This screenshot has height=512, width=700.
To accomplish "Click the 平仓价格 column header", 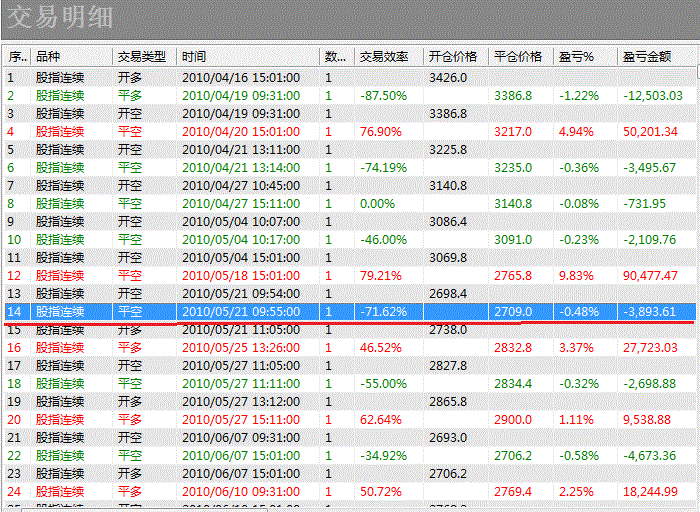I will 518,57.
